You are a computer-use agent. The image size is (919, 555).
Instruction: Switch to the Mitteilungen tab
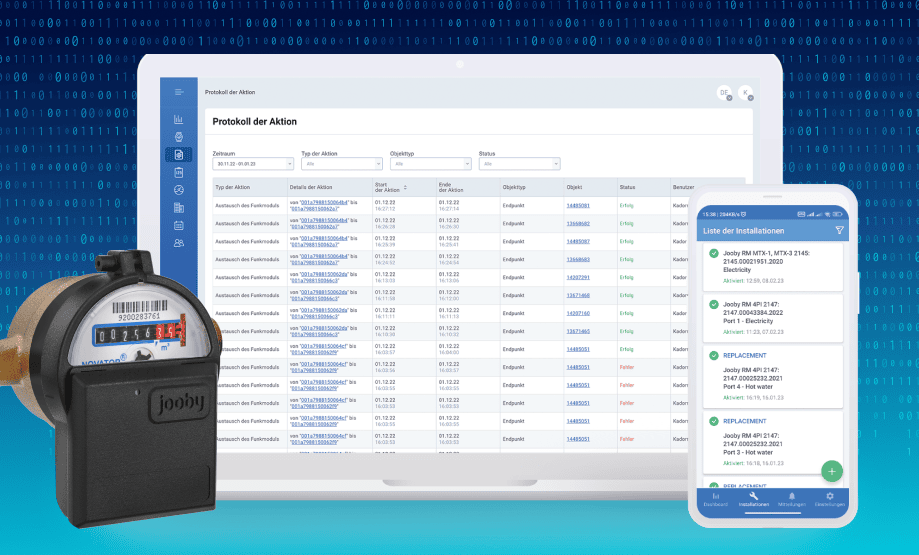(x=791, y=498)
